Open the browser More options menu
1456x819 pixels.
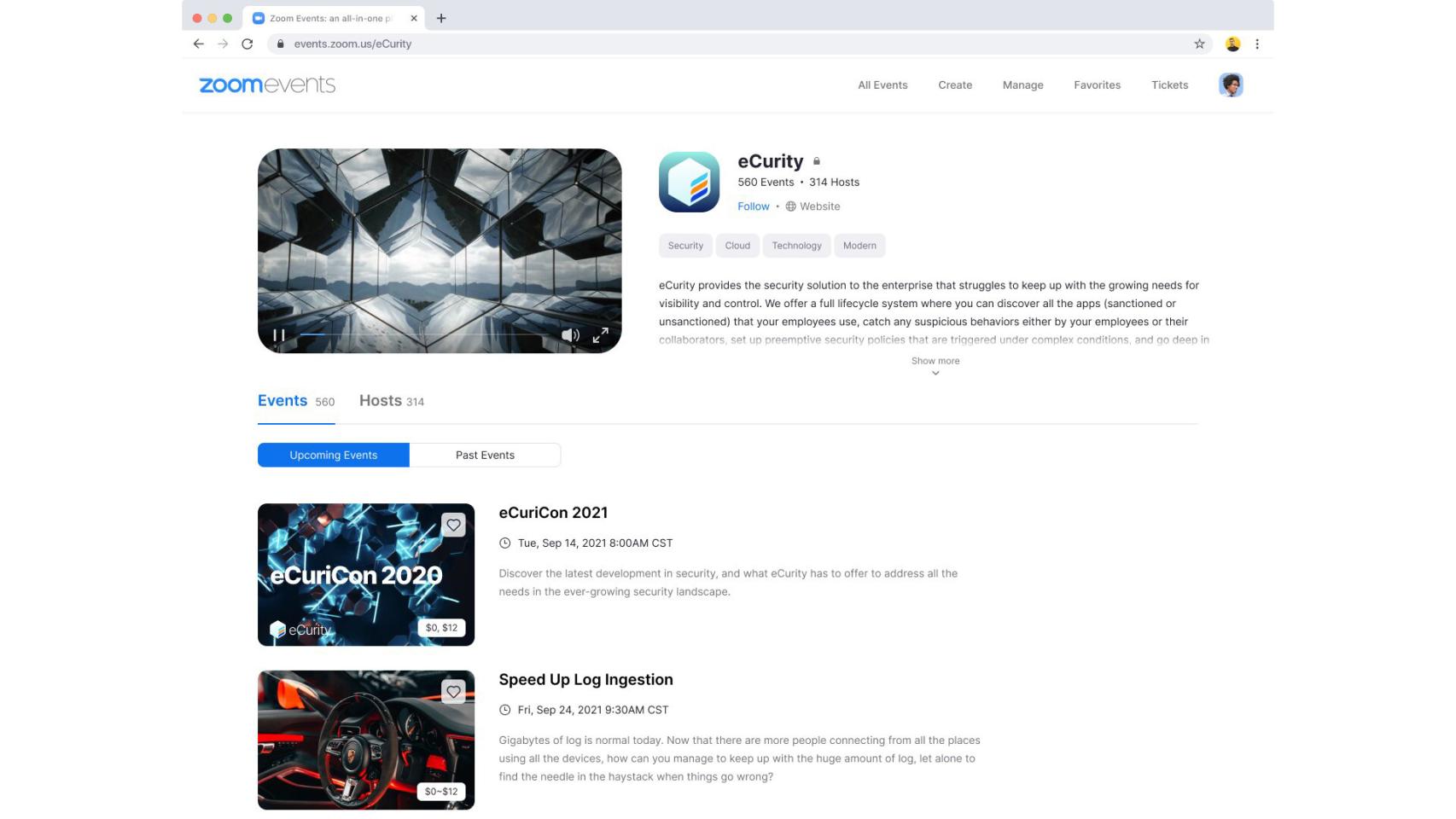(1256, 44)
